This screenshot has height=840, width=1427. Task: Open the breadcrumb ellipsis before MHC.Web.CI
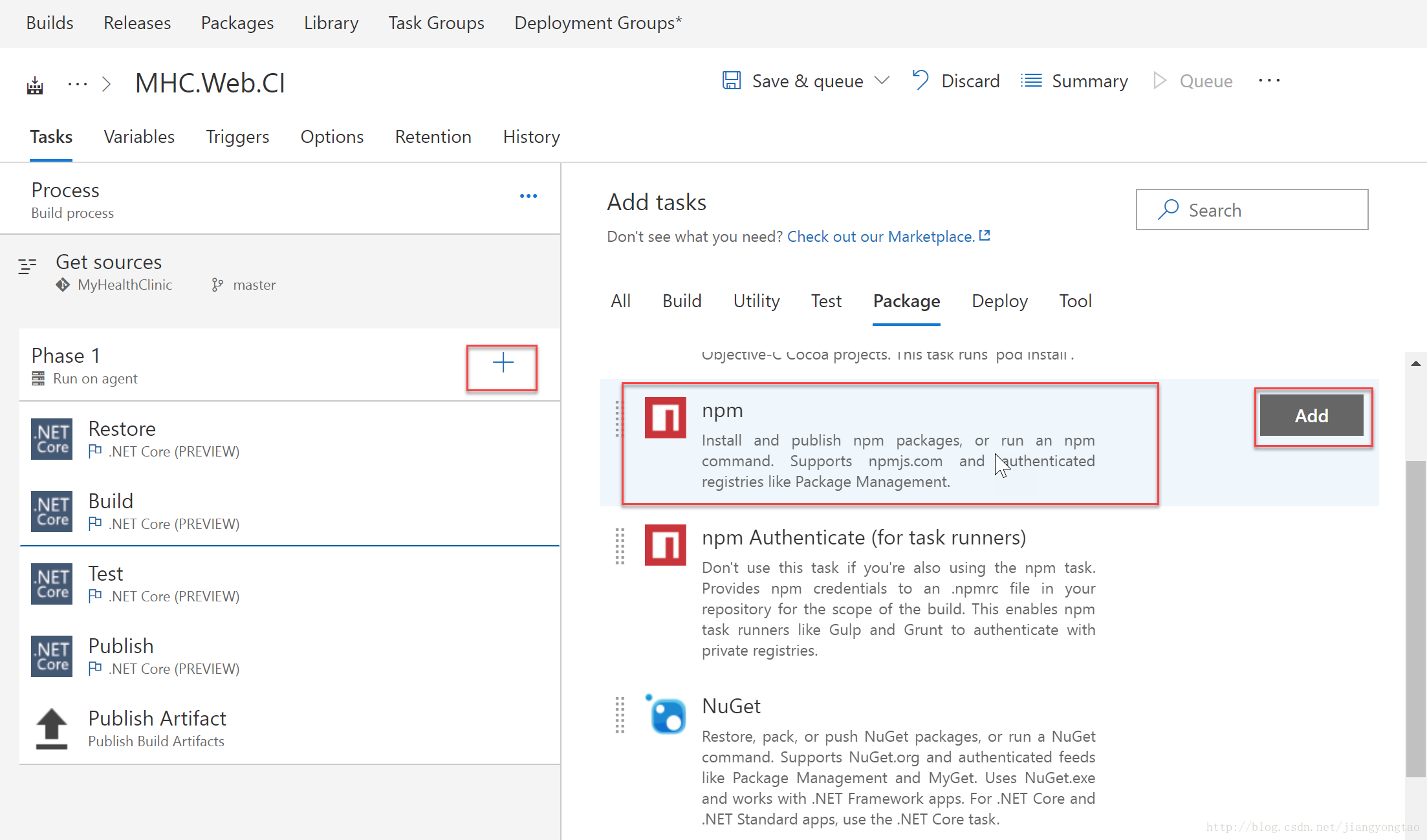(77, 84)
